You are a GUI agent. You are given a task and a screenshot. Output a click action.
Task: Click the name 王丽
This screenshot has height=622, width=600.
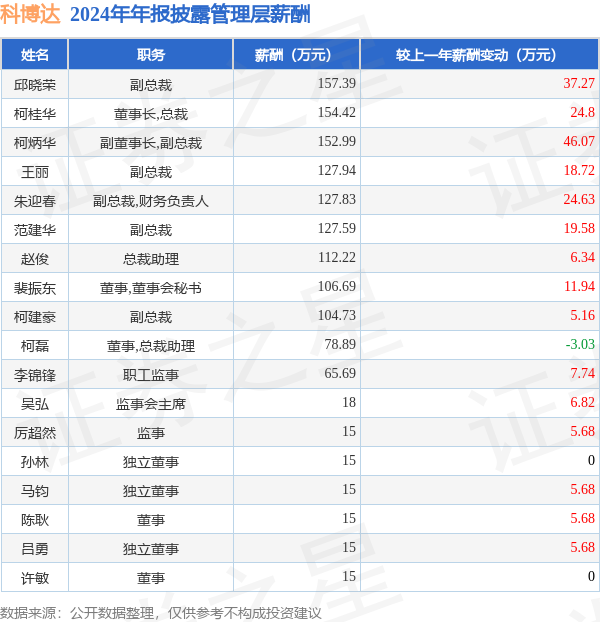[x=35, y=172]
